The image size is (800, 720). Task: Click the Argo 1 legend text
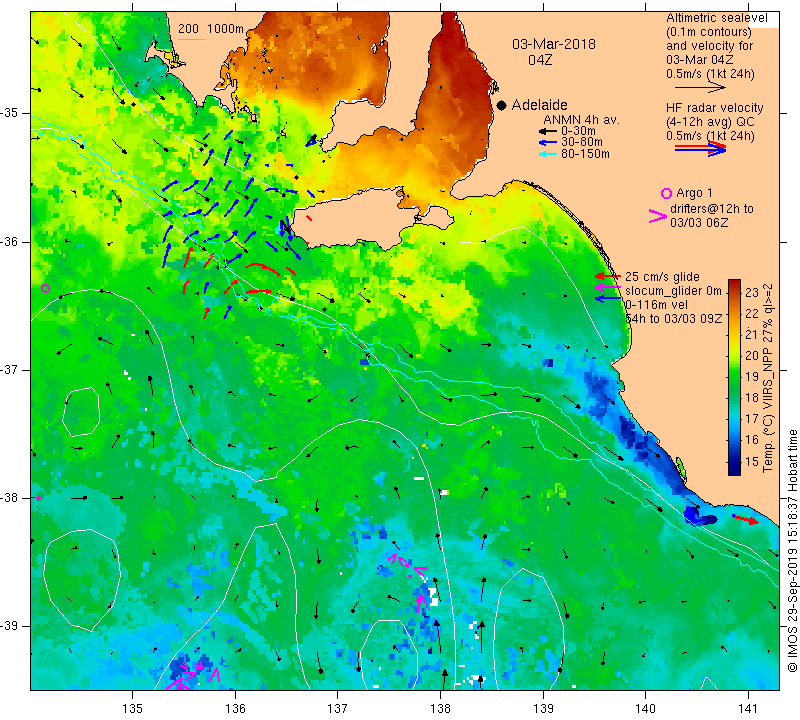pos(694,193)
